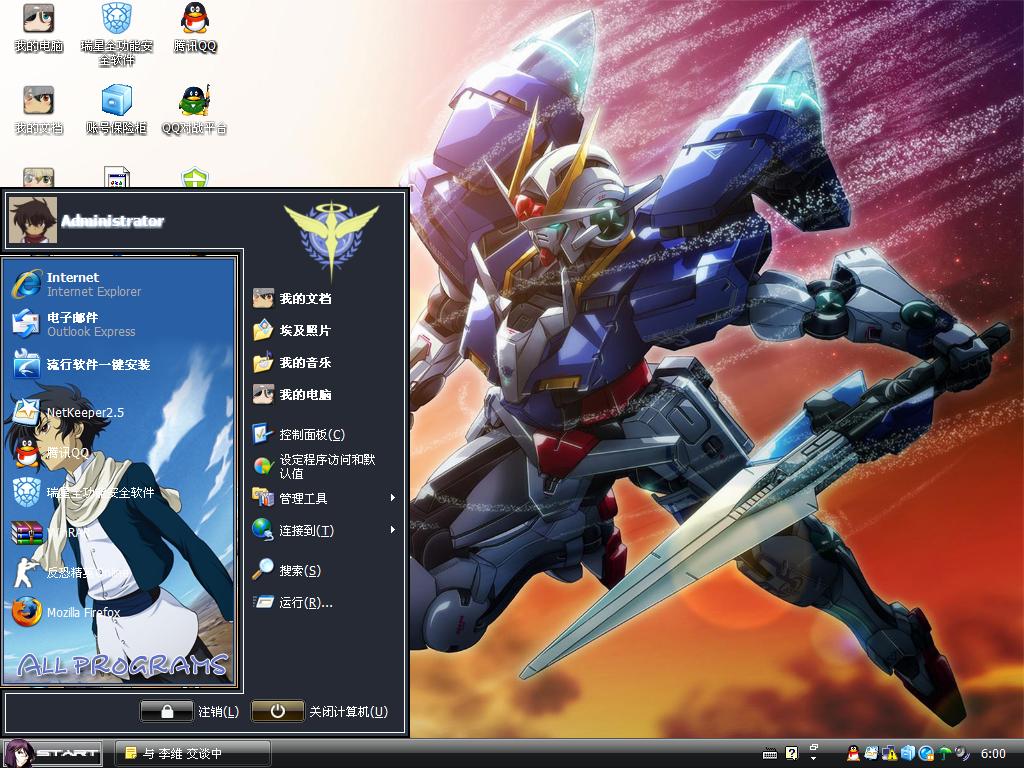The image size is (1024, 768).
Task: Expand All Programs list
Action: click(122, 665)
